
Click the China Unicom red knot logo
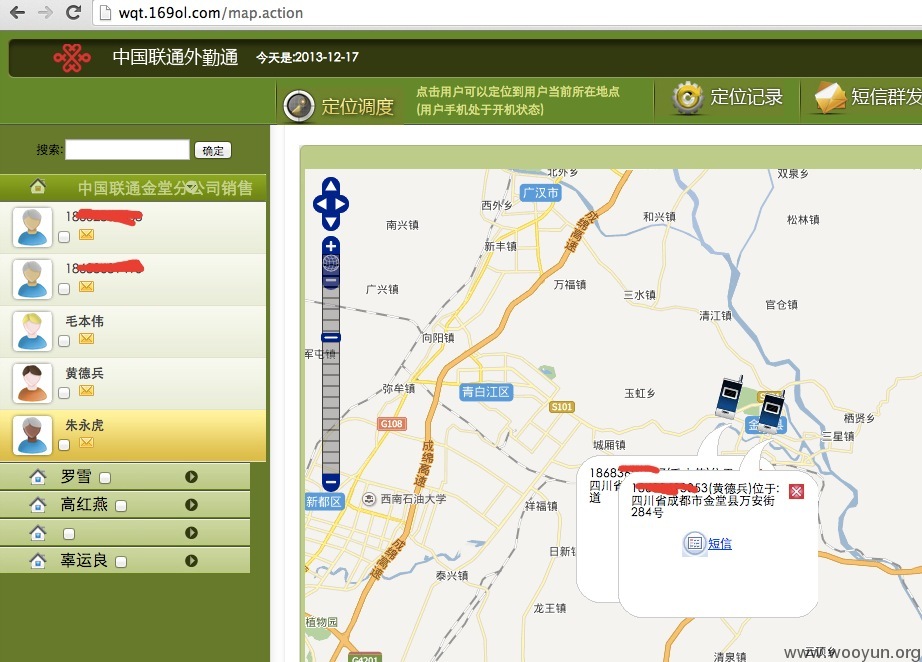(72, 58)
